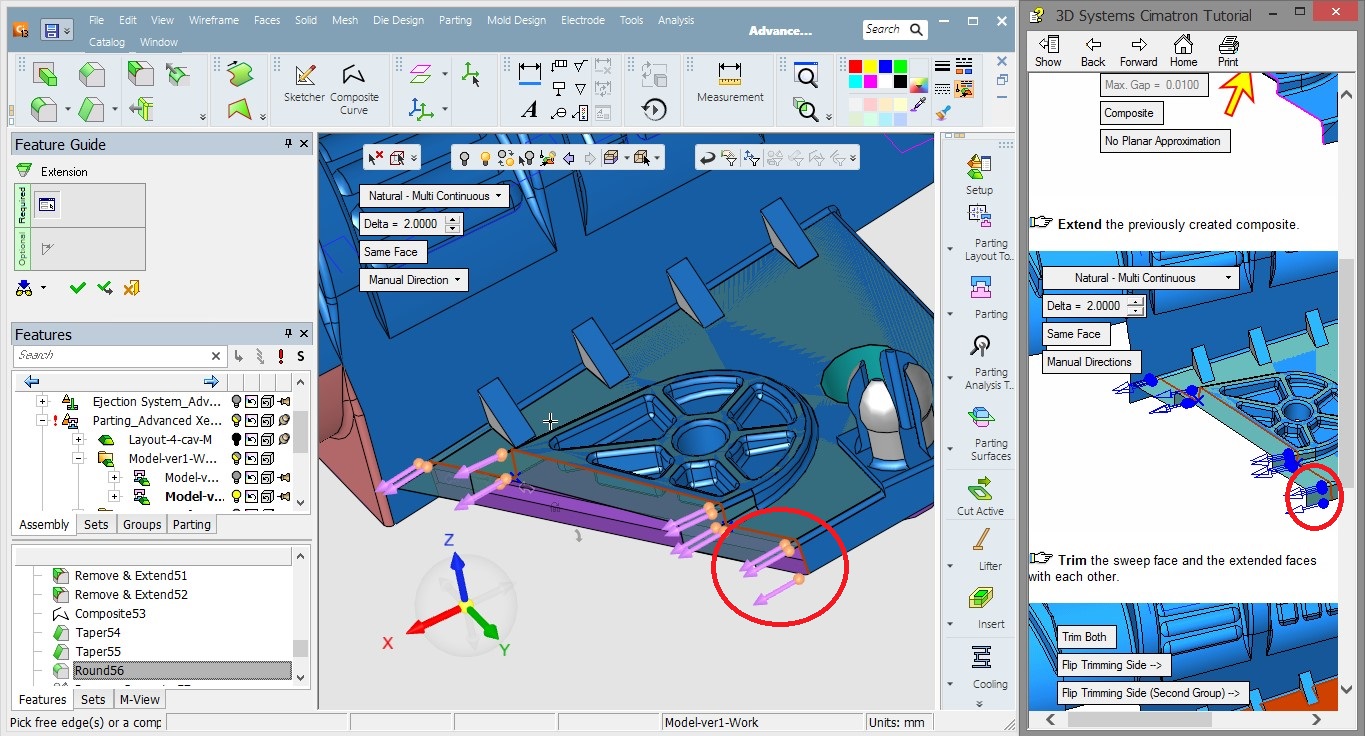Screen dimensions: 1365x736
Task: Toggle the red exclamation filter in Features
Action: [281, 356]
